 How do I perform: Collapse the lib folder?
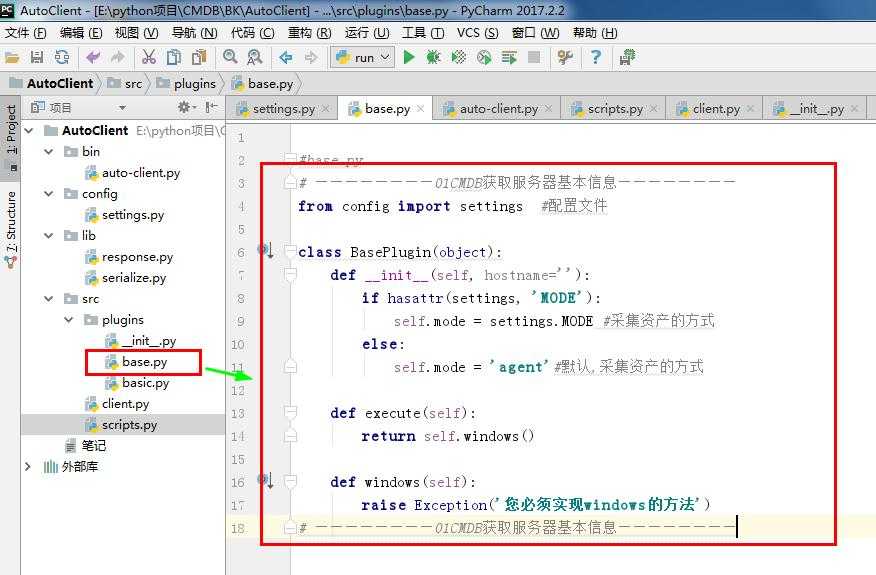pos(49,236)
